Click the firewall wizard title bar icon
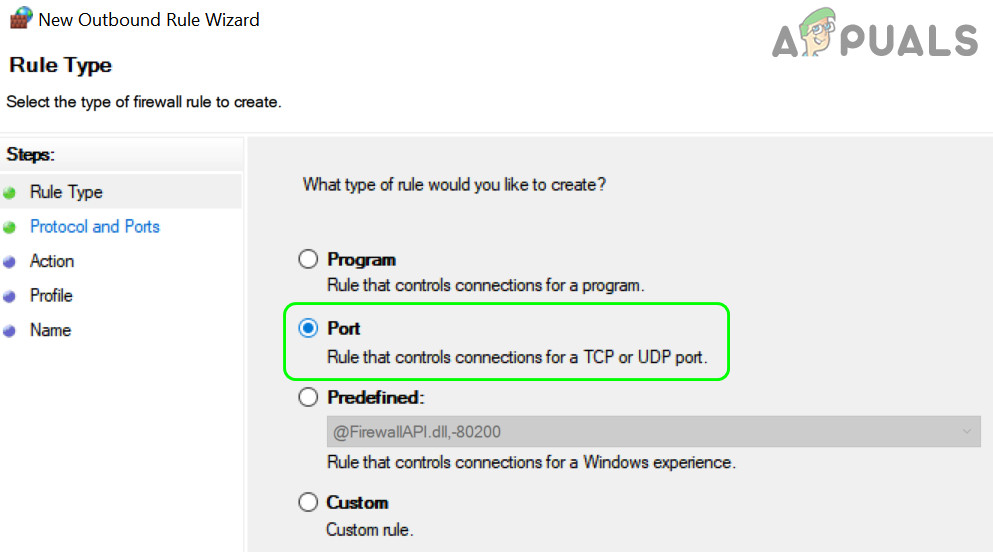Viewport: 993px width, 552px height. pyautogui.click(x=19, y=18)
